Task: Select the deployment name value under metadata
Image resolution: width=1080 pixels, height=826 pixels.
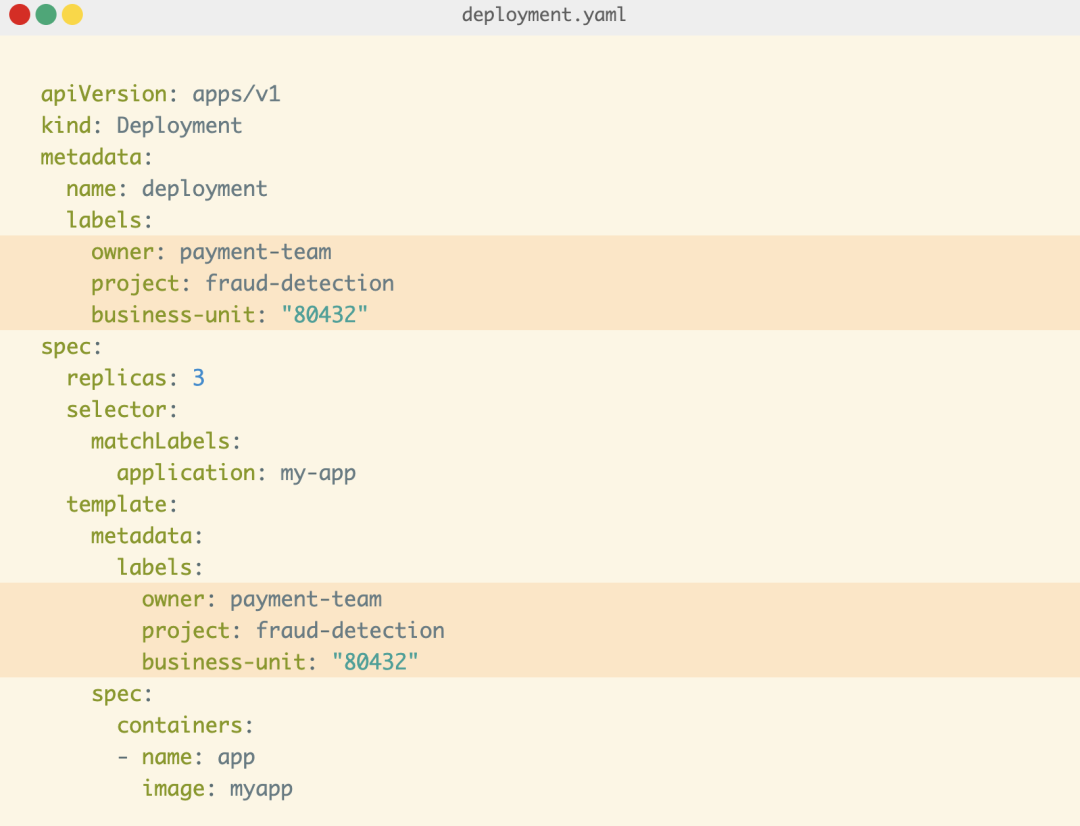Action: coord(204,188)
